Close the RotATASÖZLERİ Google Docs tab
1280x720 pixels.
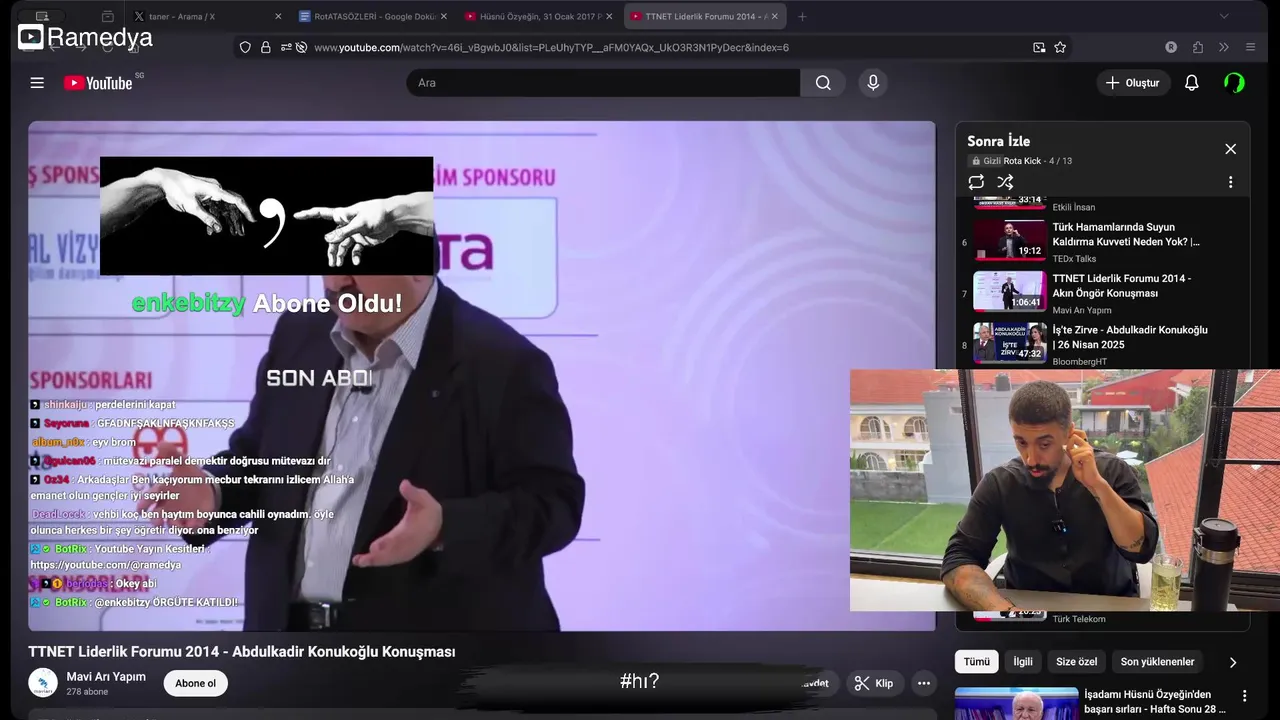[x=443, y=16]
